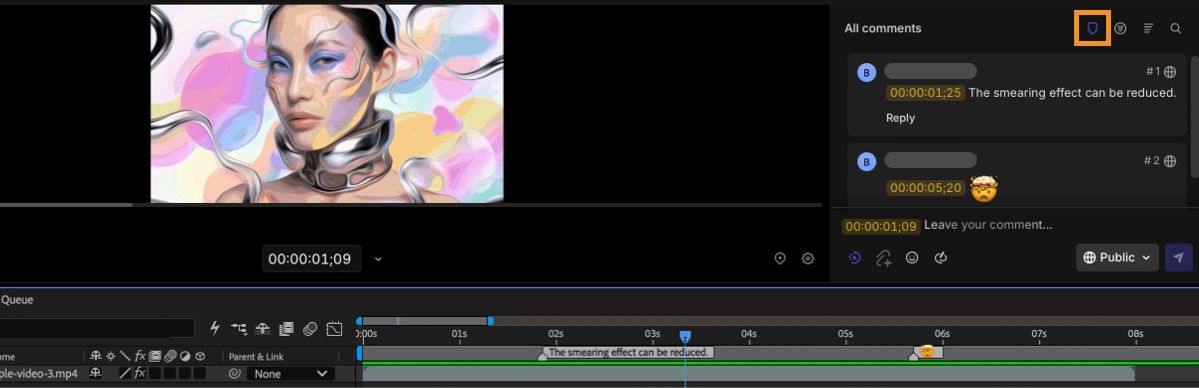
Task: Expand the chevron next to viewer timecode
Action: 378,259
